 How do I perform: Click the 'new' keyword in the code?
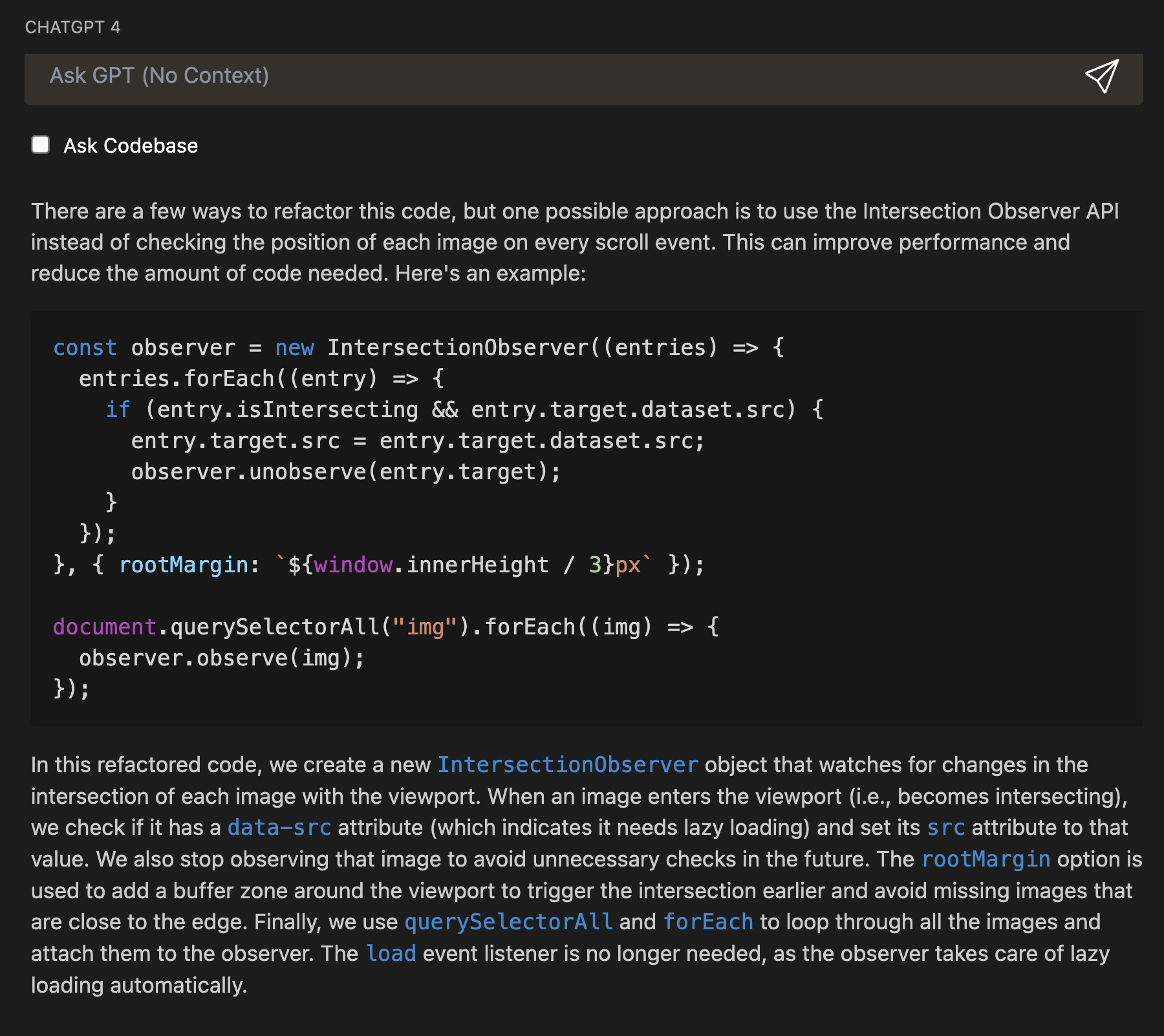(294, 348)
